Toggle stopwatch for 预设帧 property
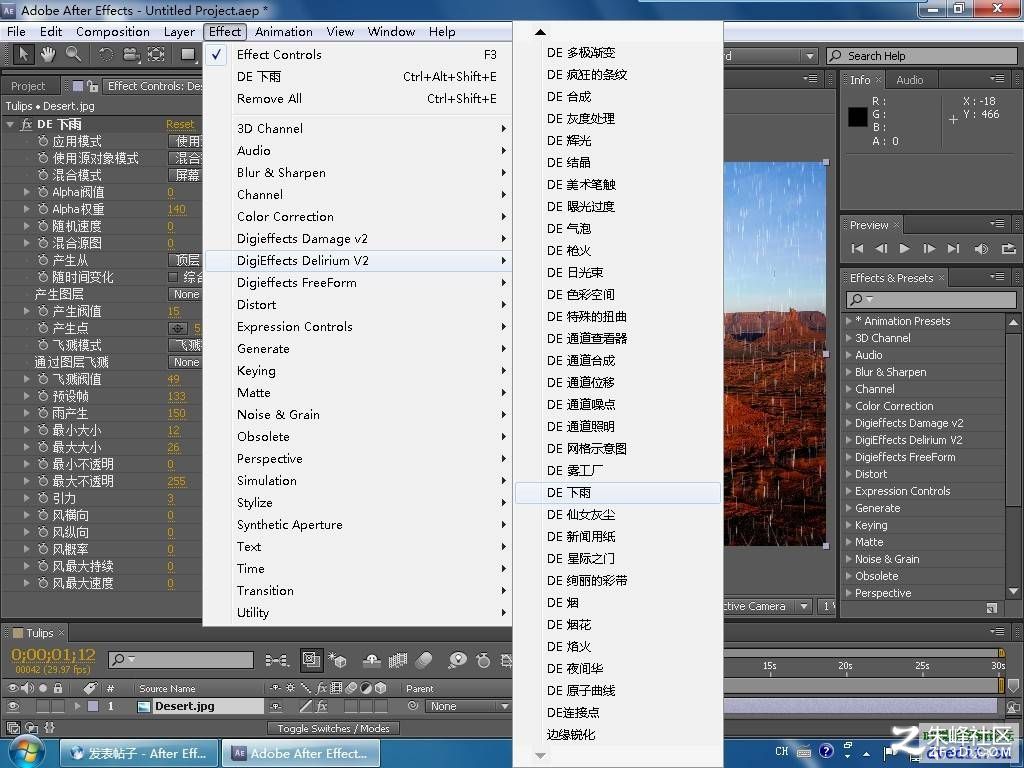This screenshot has width=1024, height=768. 43,396
